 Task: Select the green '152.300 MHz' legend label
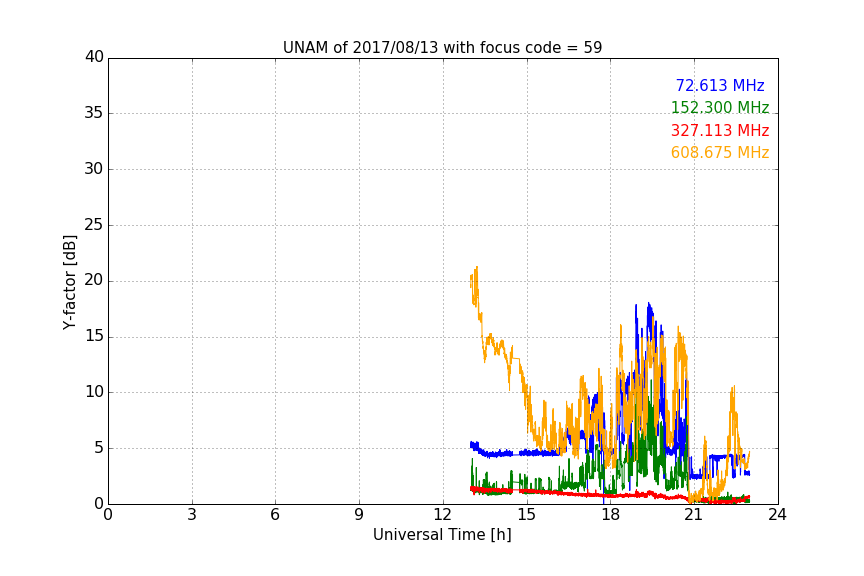pyautogui.click(x=720, y=107)
